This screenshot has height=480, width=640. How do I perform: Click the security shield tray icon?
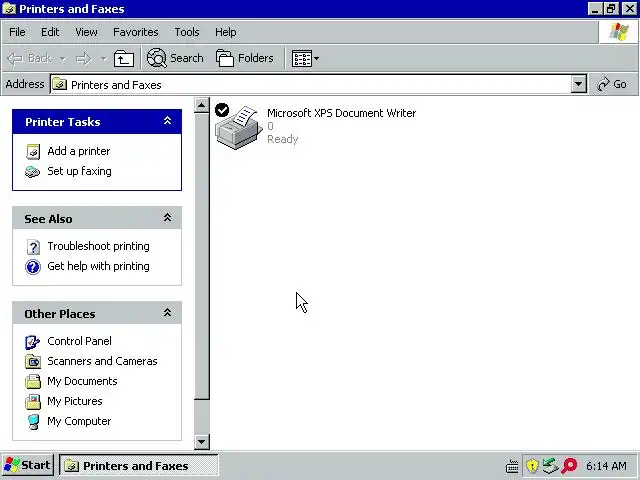[x=532, y=465]
